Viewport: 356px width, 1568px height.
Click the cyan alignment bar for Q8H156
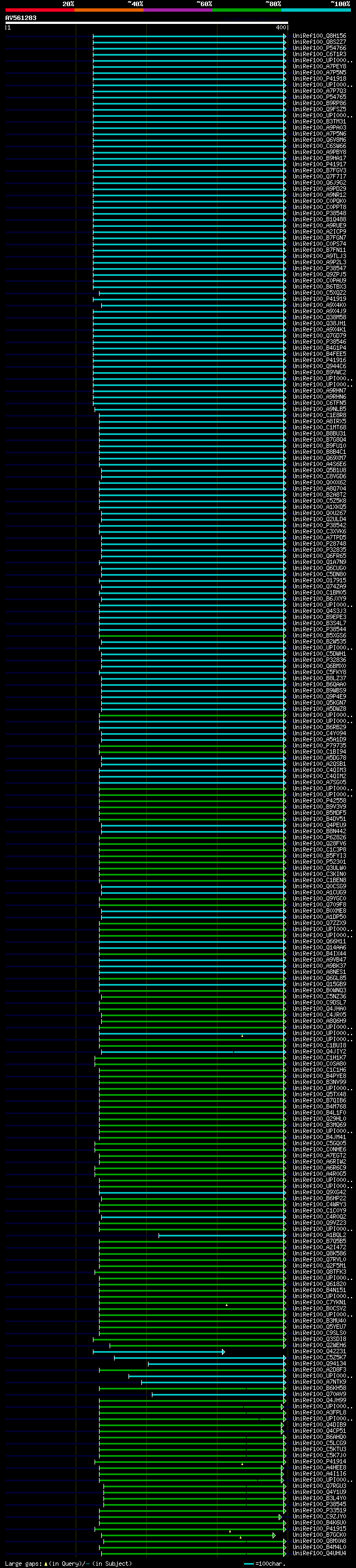189,36
